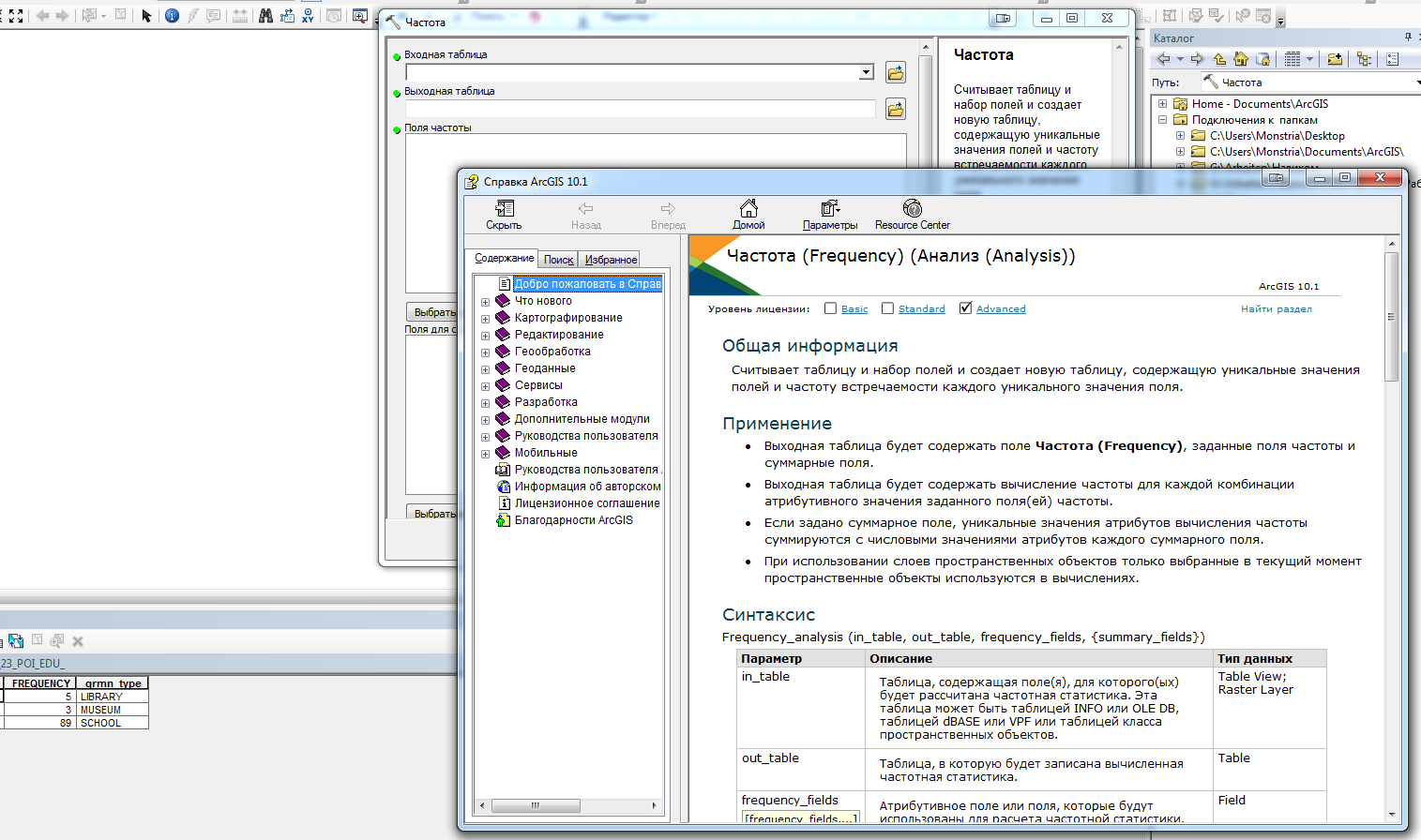Screen dimensions: 1421x840
Task: Expand the Home - Documents\ArcGIS folder
Action: (x=1163, y=104)
